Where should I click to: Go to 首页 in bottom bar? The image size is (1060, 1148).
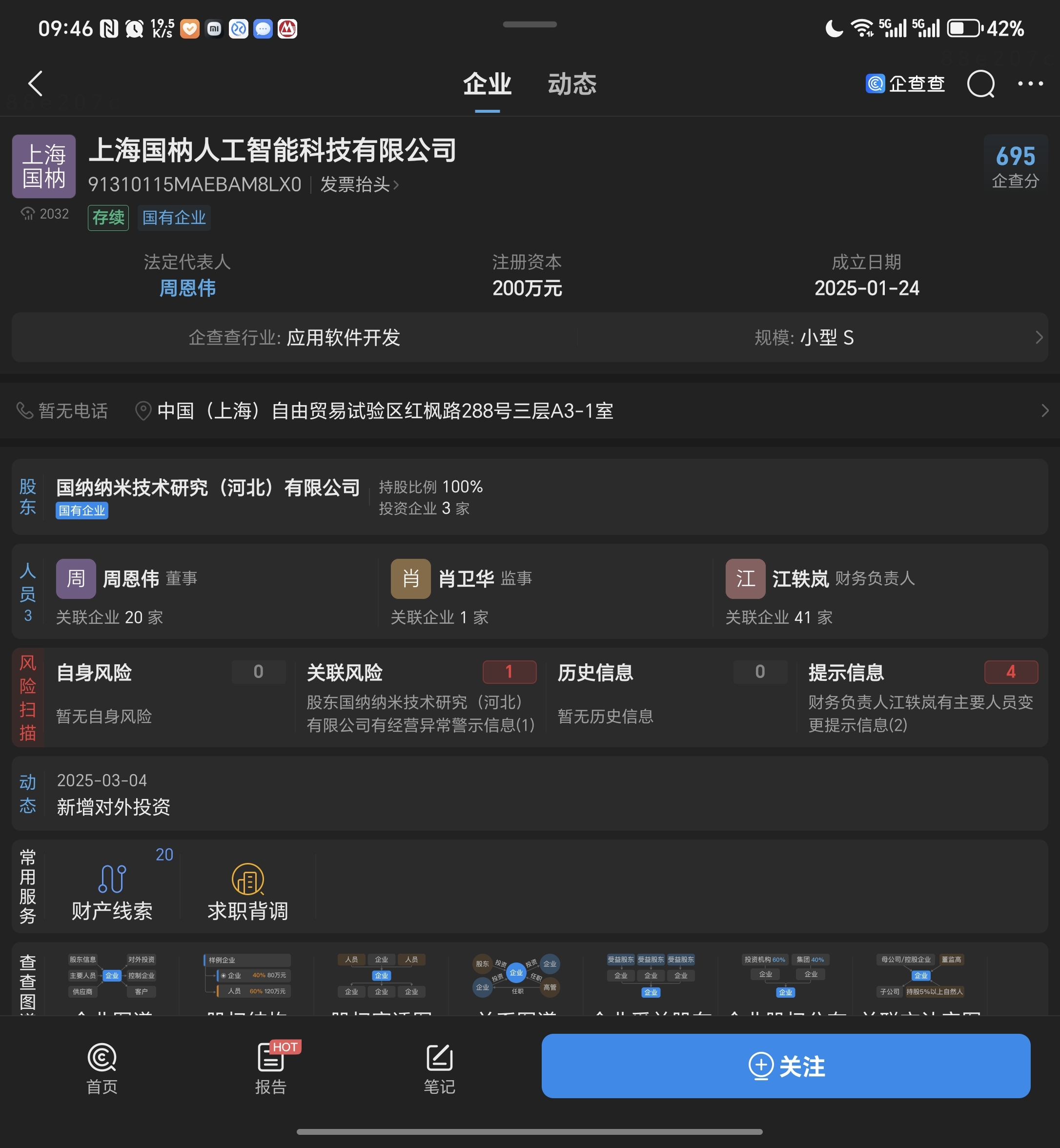(x=102, y=1068)
